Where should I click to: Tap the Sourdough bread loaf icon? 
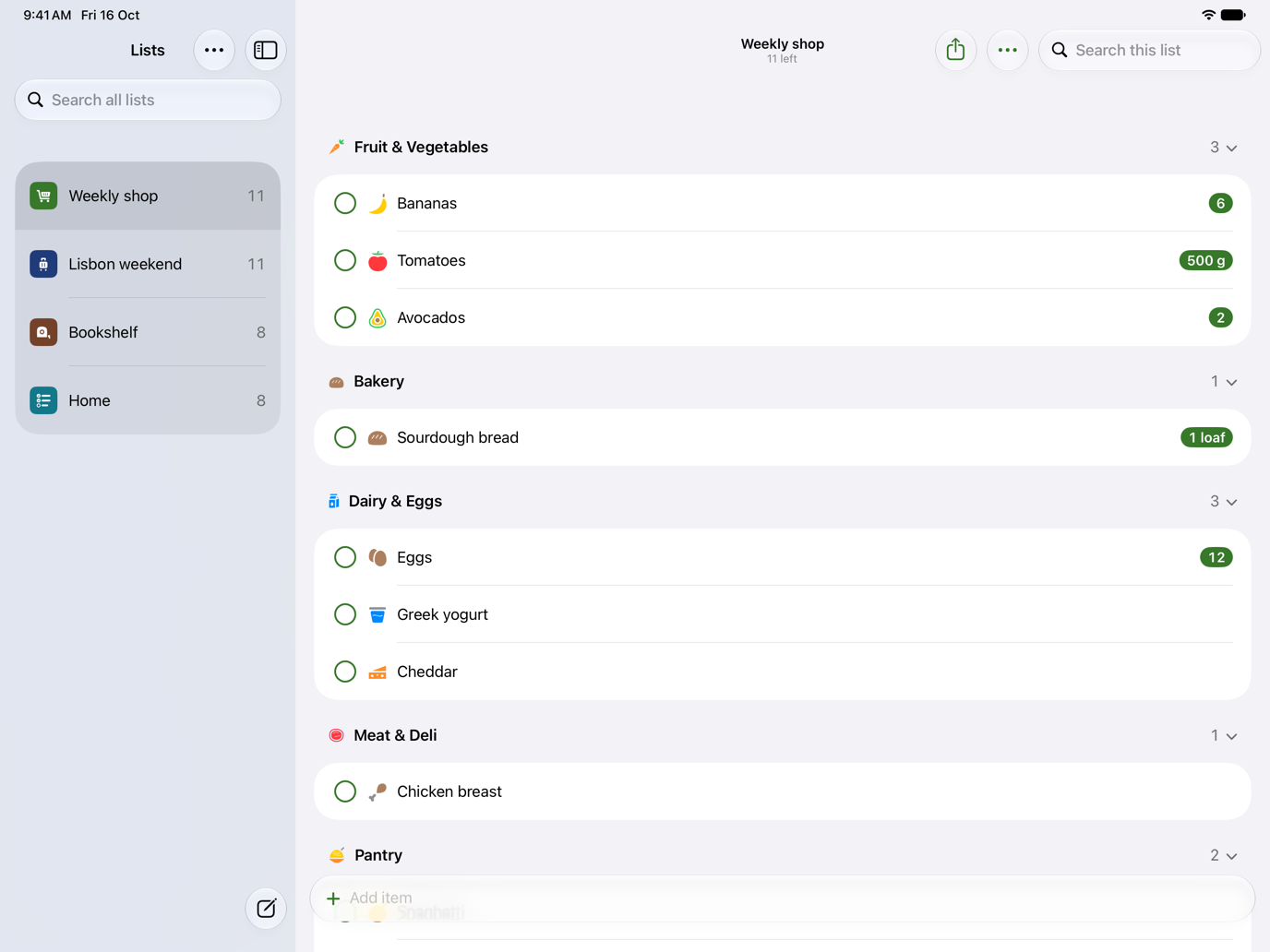[377, 437]
